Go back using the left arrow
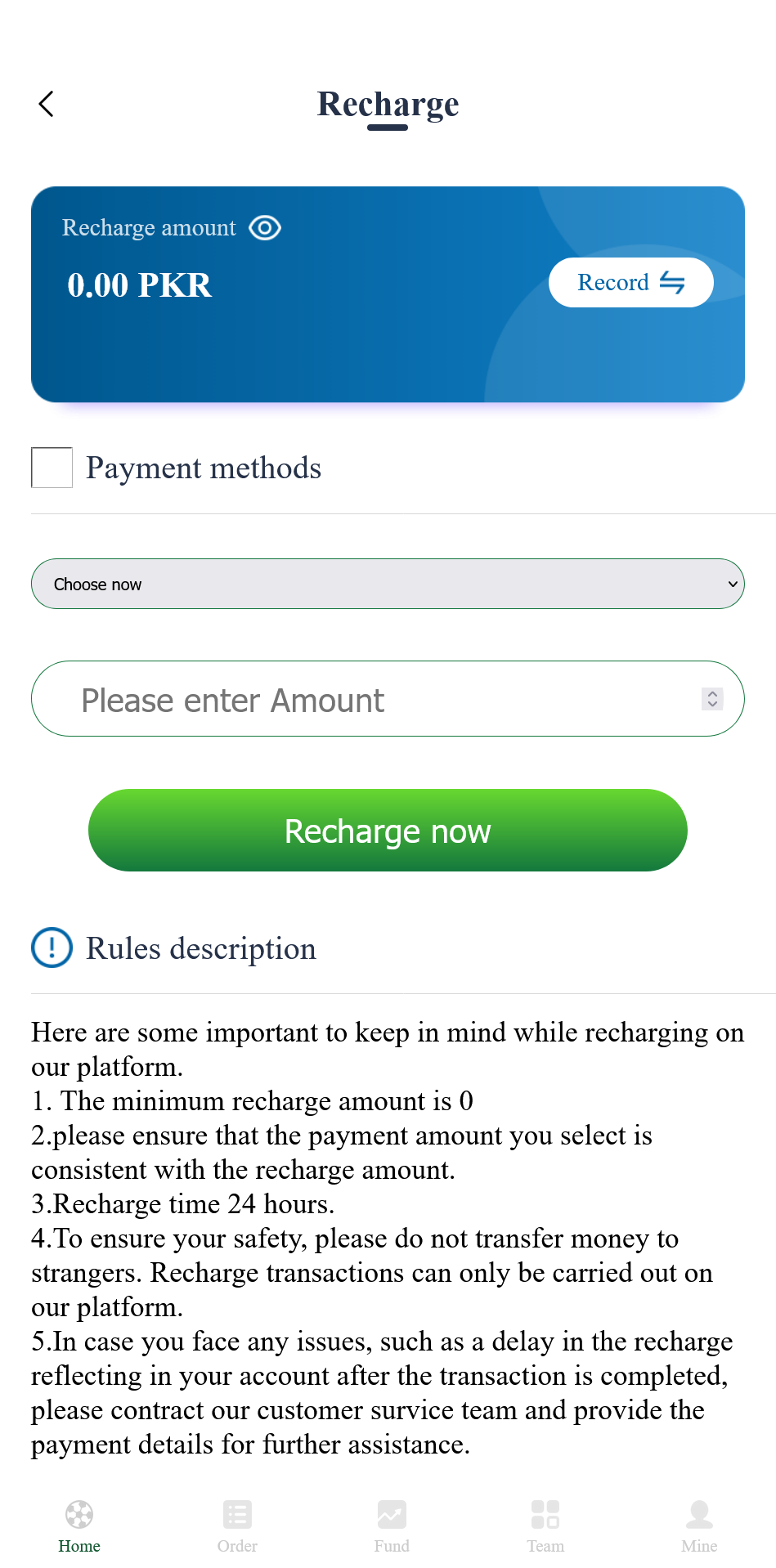Screen dimensions: 776x1568 click(x=47, y=104)
